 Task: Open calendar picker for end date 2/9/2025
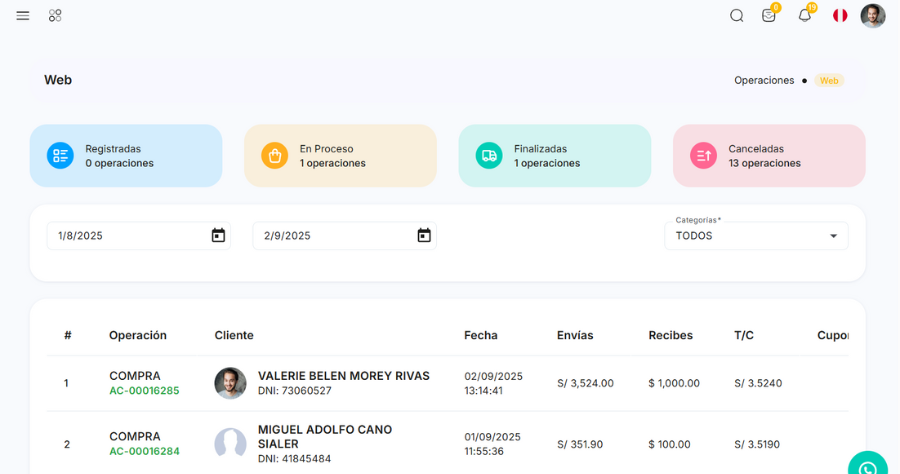point(424,236)
